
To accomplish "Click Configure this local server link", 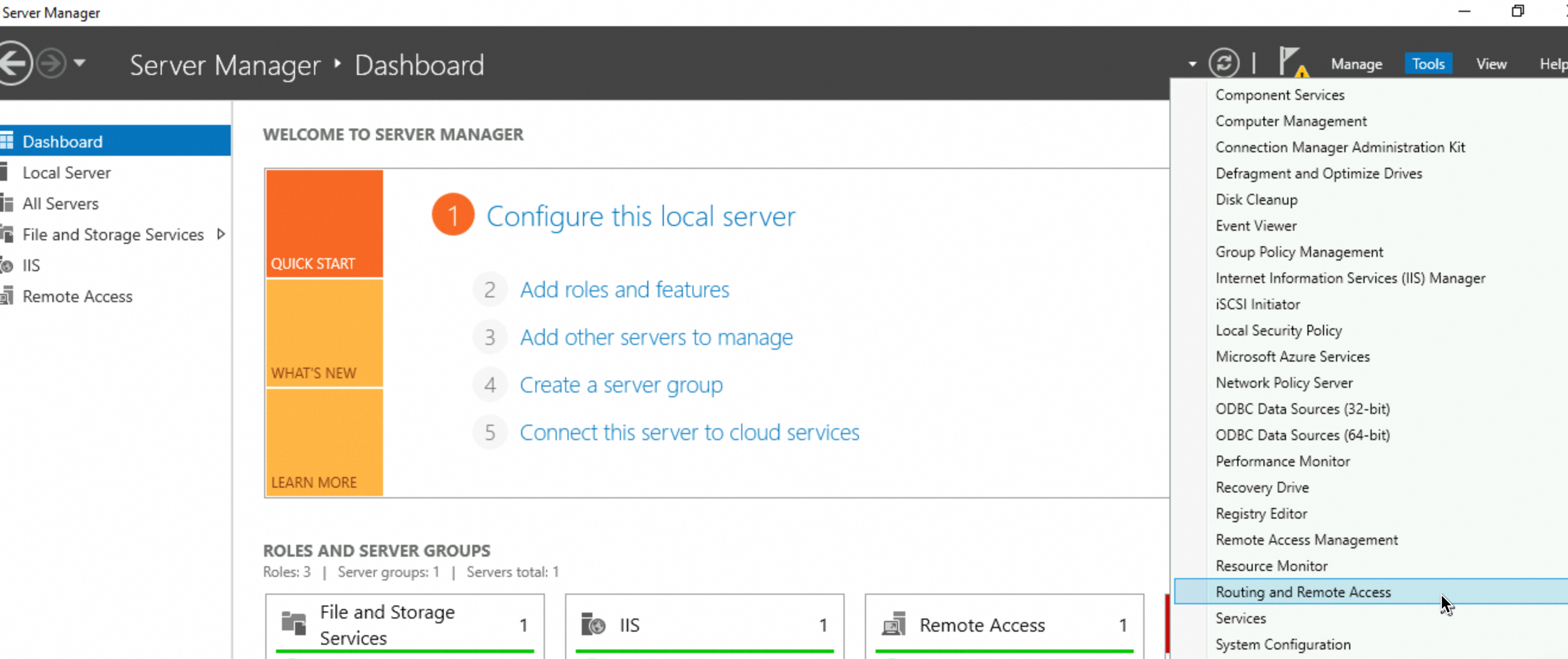I will (x=641, y=216).
